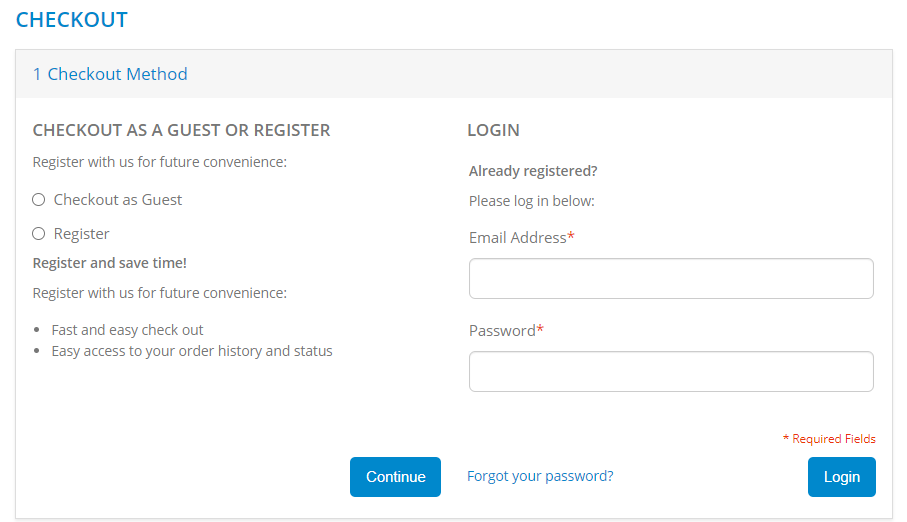Screen dimensions: 907x522
Task: Choose the Register radio button
Action: pyautogui.click(x=39, y=234)
